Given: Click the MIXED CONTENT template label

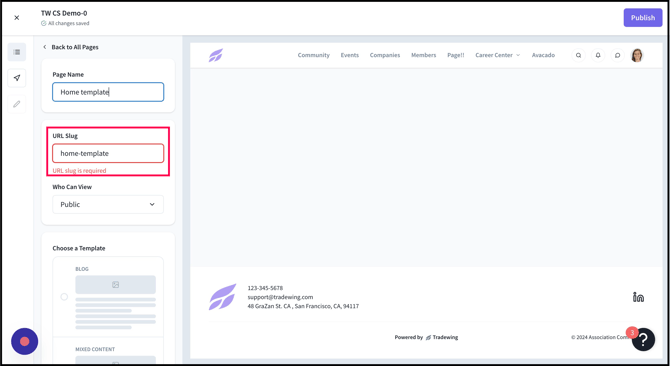Looking at the screenshot, I should coord(95,349).
